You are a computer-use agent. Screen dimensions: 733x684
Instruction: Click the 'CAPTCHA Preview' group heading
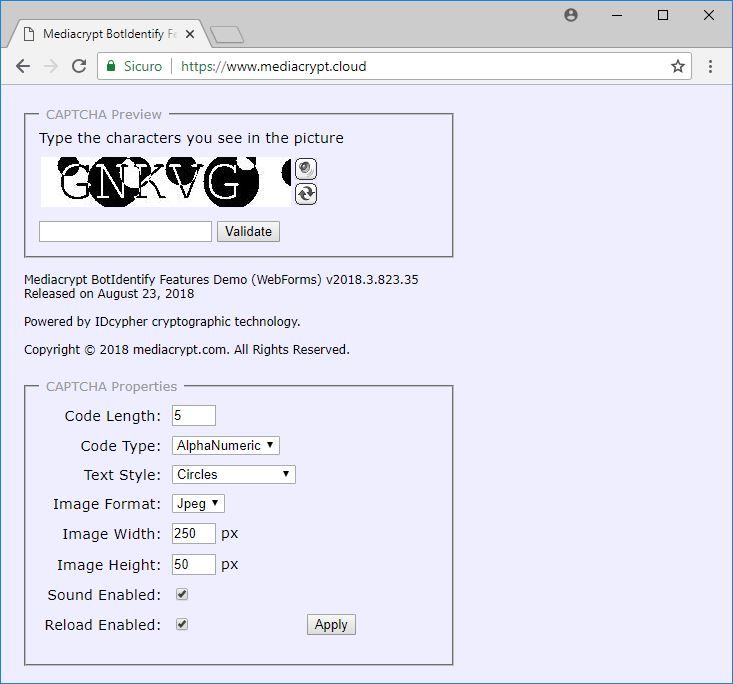[x=104, y=115]
